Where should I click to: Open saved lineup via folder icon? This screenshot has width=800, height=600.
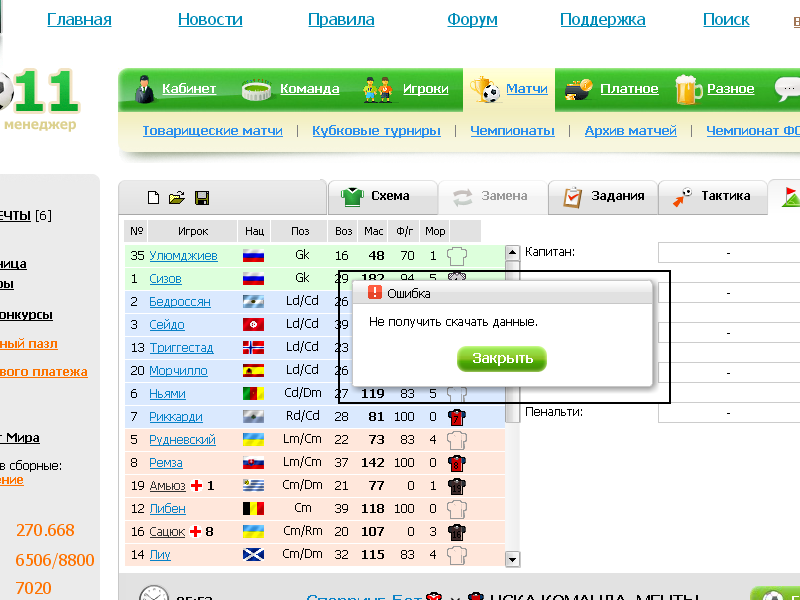coord(177,197)
